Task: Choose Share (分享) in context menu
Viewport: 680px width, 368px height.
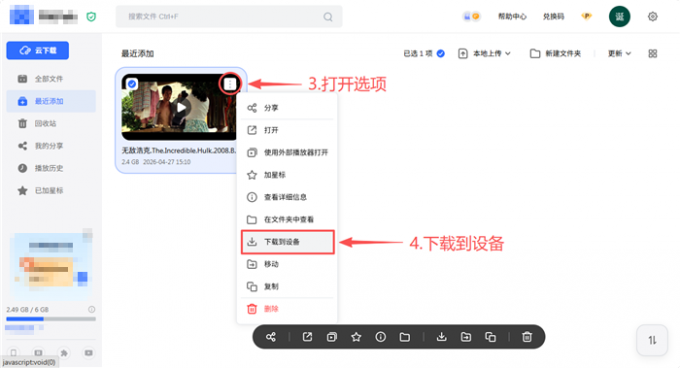Action: click(287, 108)
